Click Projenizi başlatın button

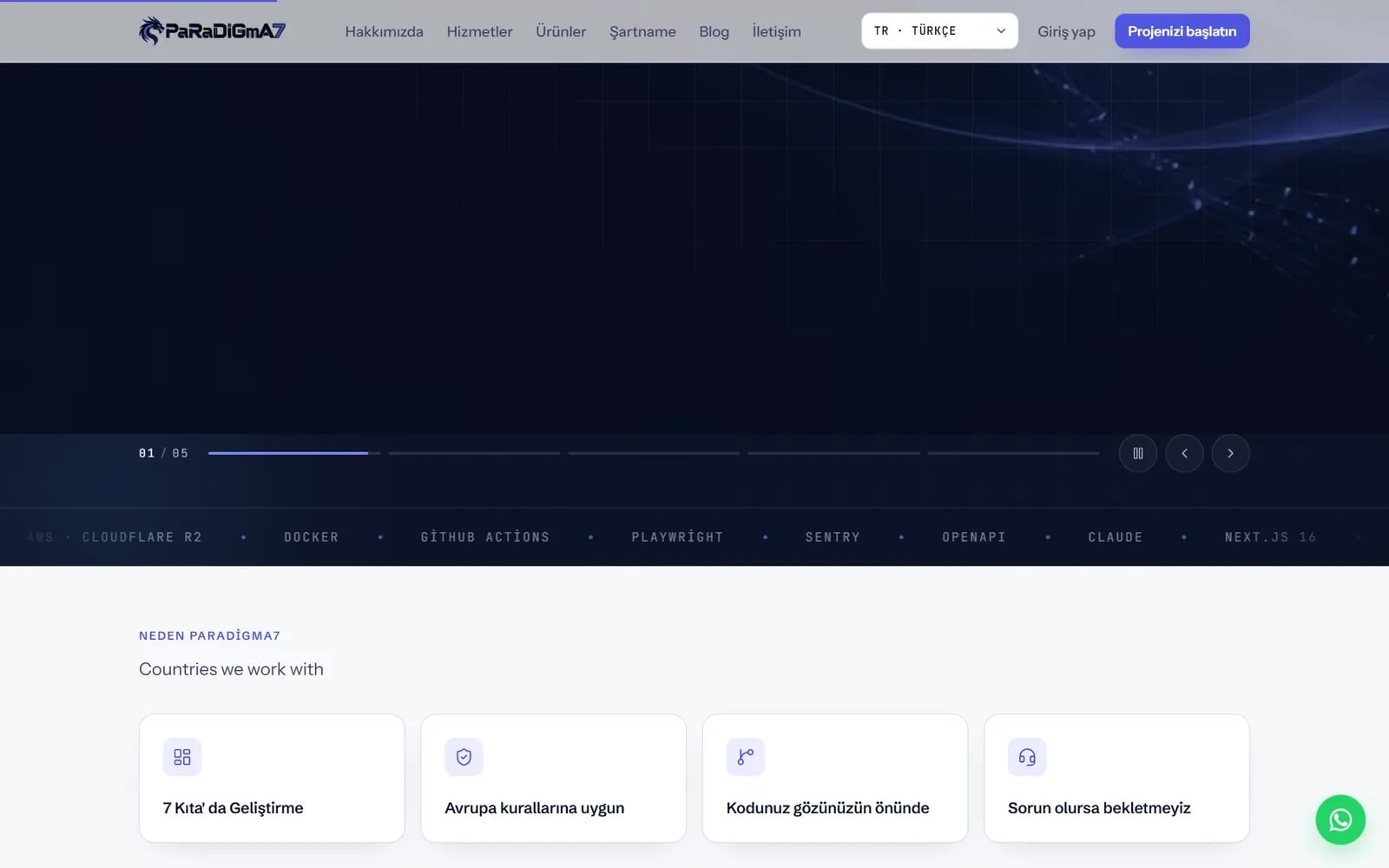(x=1182, y=31)
